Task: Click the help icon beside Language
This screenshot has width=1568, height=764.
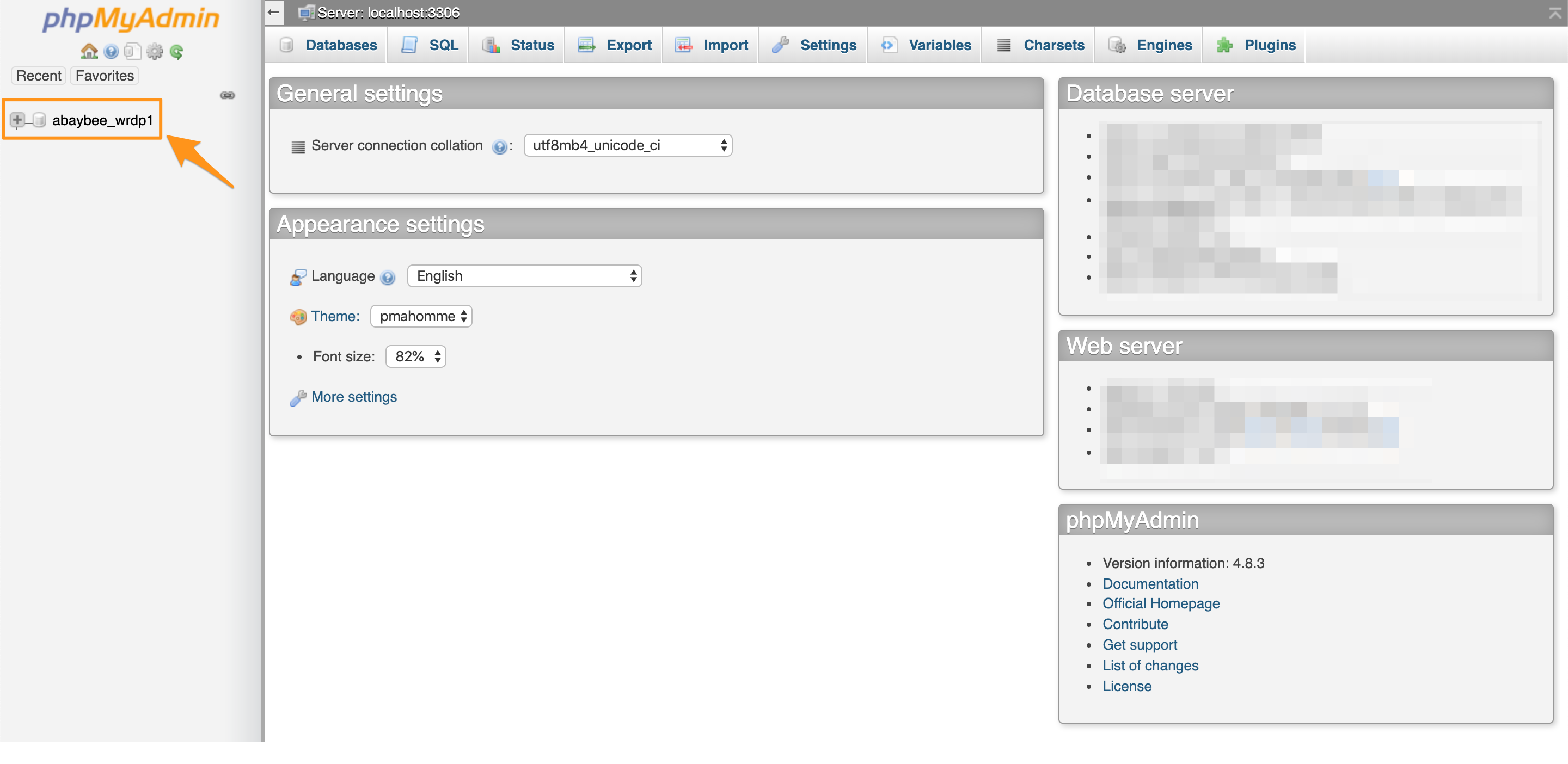Action: 388,278
